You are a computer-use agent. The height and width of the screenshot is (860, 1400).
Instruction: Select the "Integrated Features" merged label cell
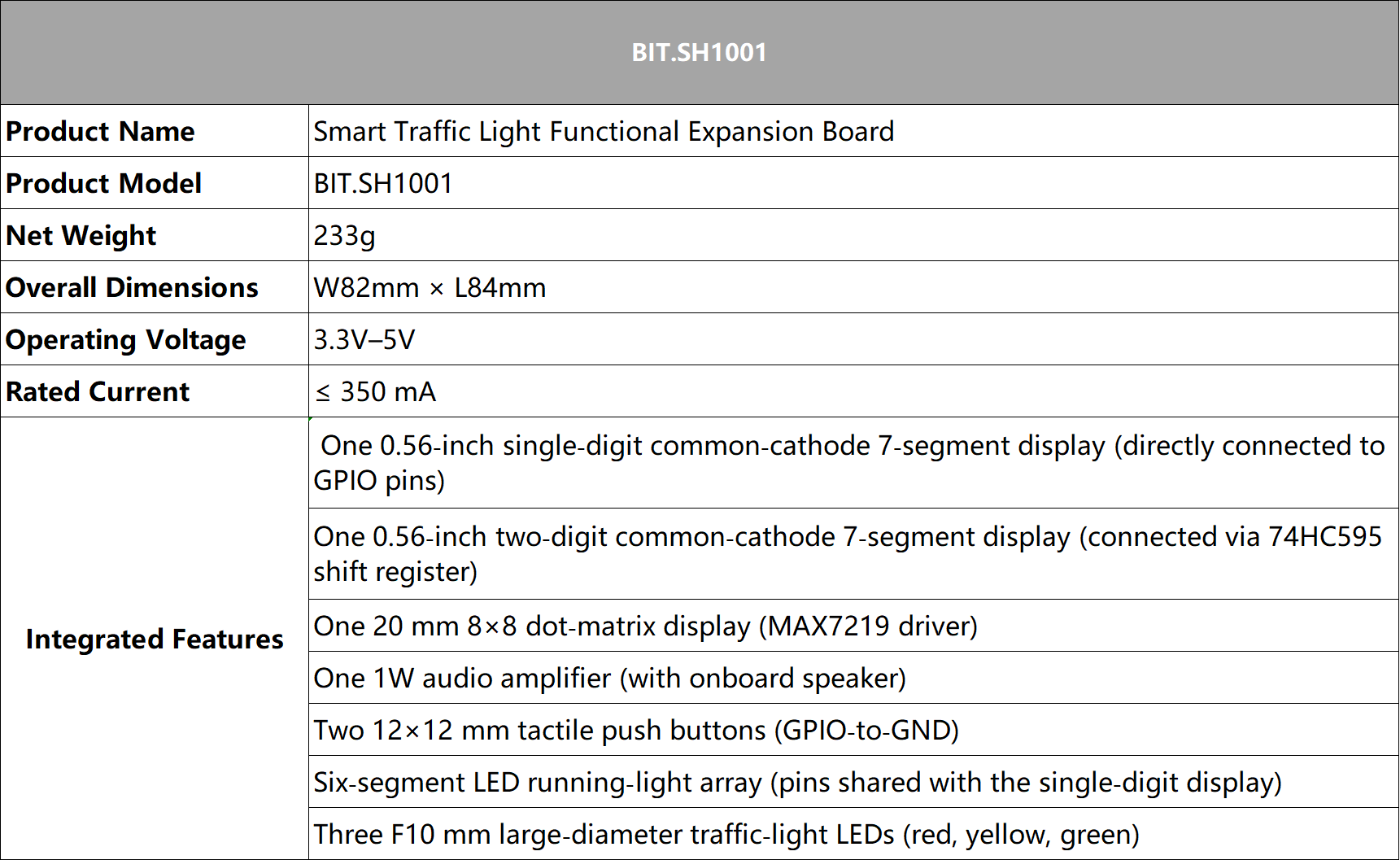click(x=155, y=639)
